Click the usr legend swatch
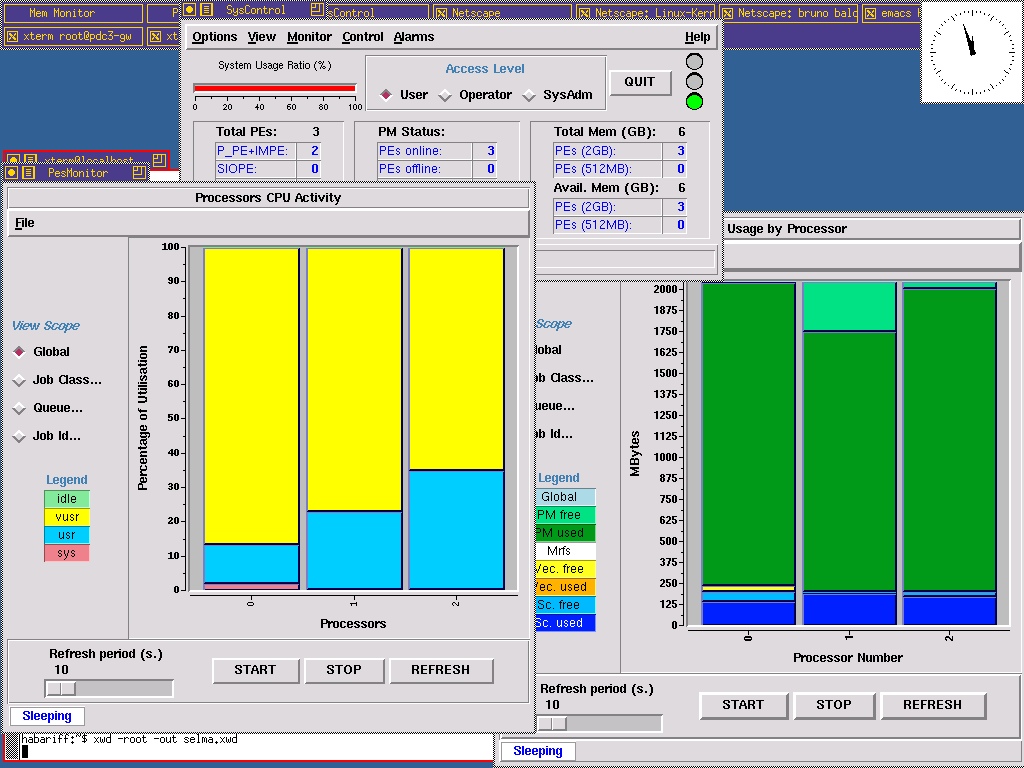Screen dimensions: 1024x768 click(67, 535)
